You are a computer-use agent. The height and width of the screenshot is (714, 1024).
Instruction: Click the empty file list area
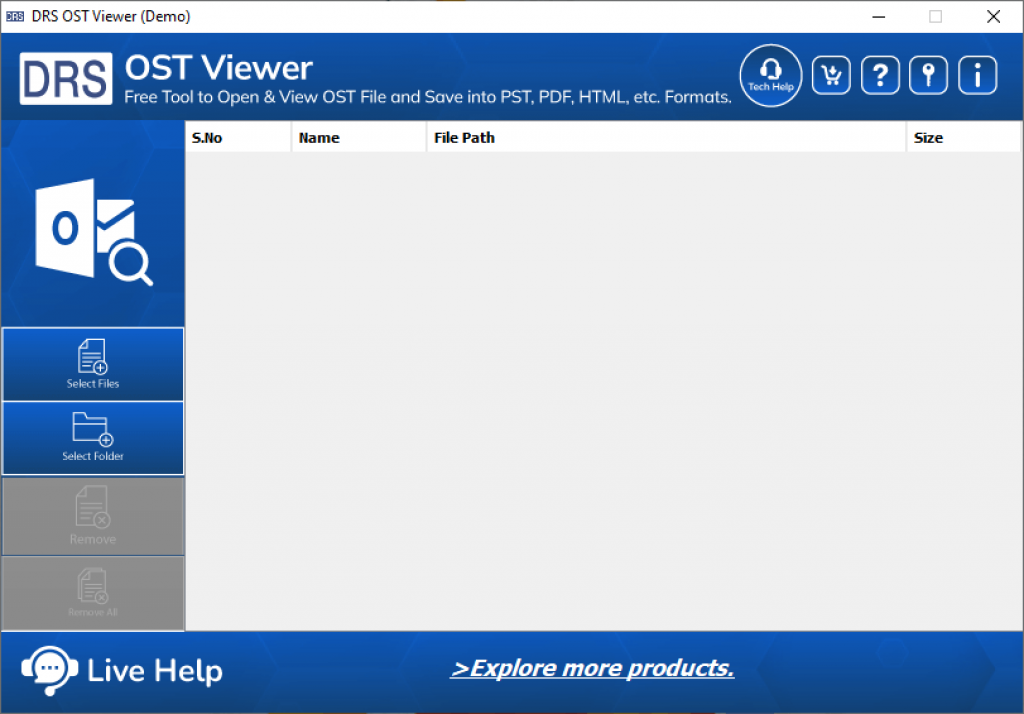tap(600, 390)
